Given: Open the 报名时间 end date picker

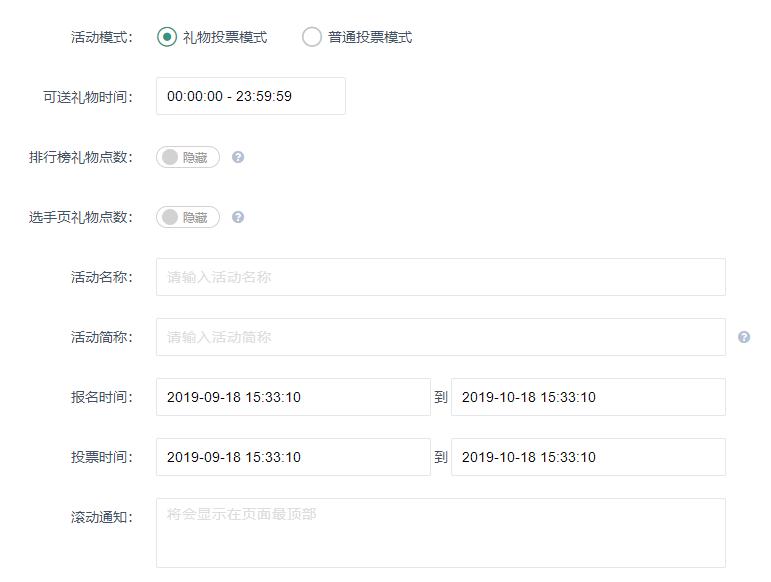Looking at the screenshot, I should tap(588, 397).
